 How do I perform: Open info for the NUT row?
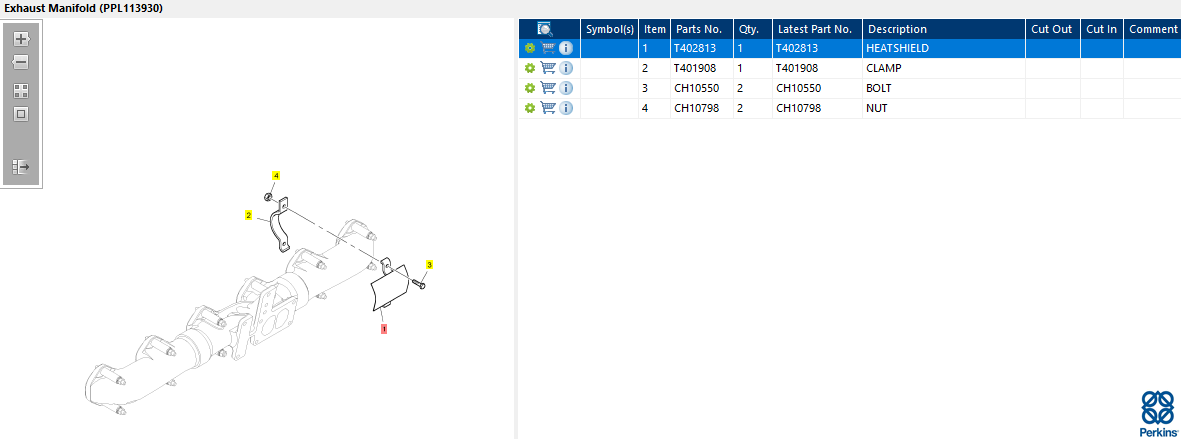[x=566, y=108]
